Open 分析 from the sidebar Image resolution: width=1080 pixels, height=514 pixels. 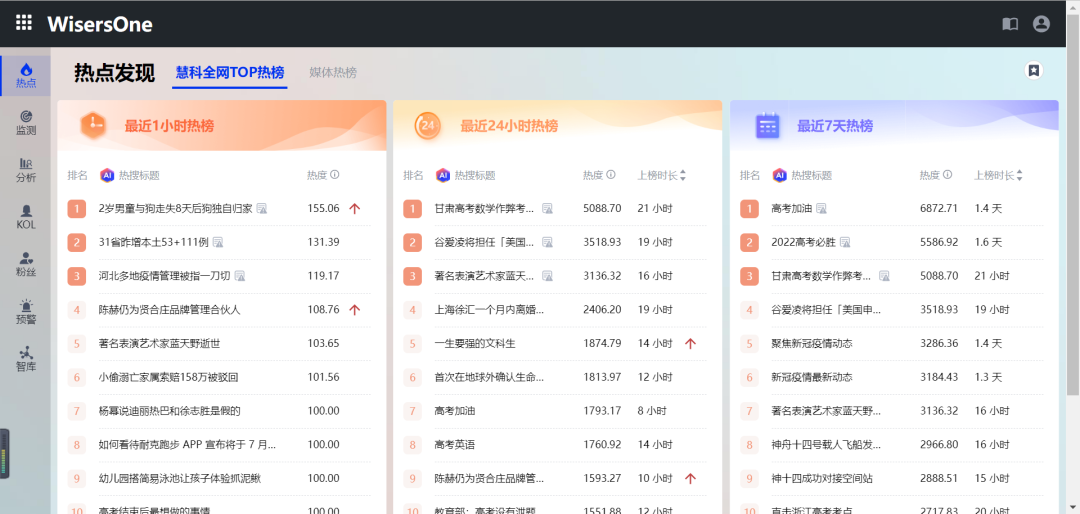click(26, 169)
